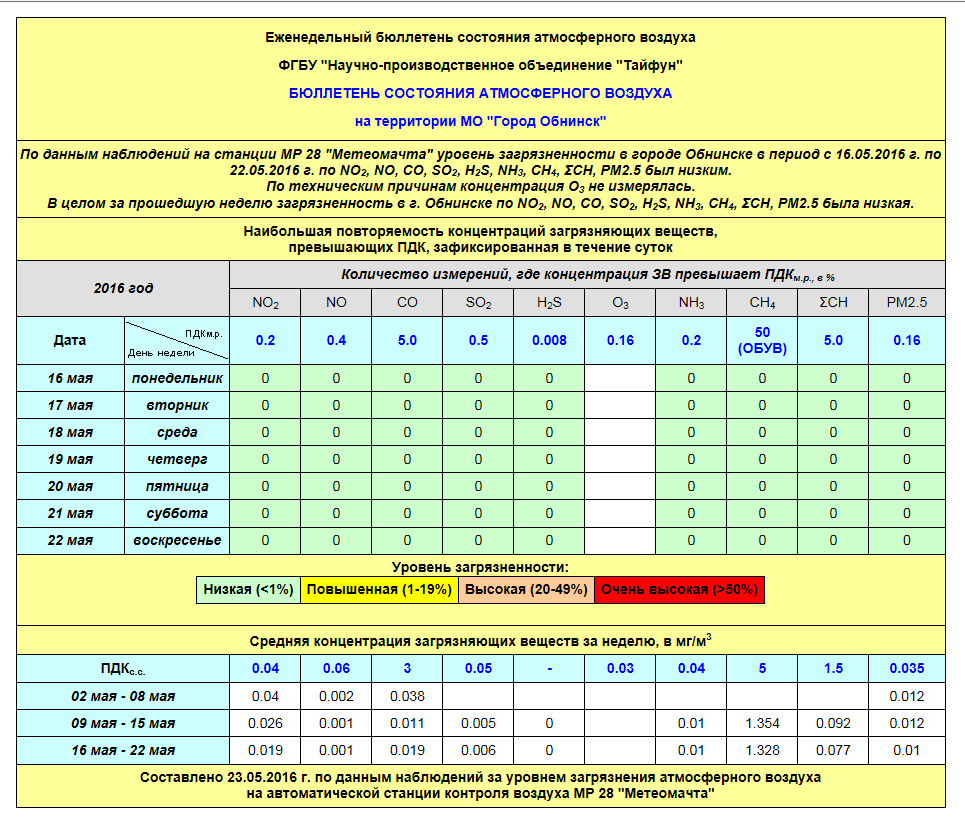965x831 pixels.
Task: Click the empty O3 cell for 16 мая
Action: click(620, 378)
